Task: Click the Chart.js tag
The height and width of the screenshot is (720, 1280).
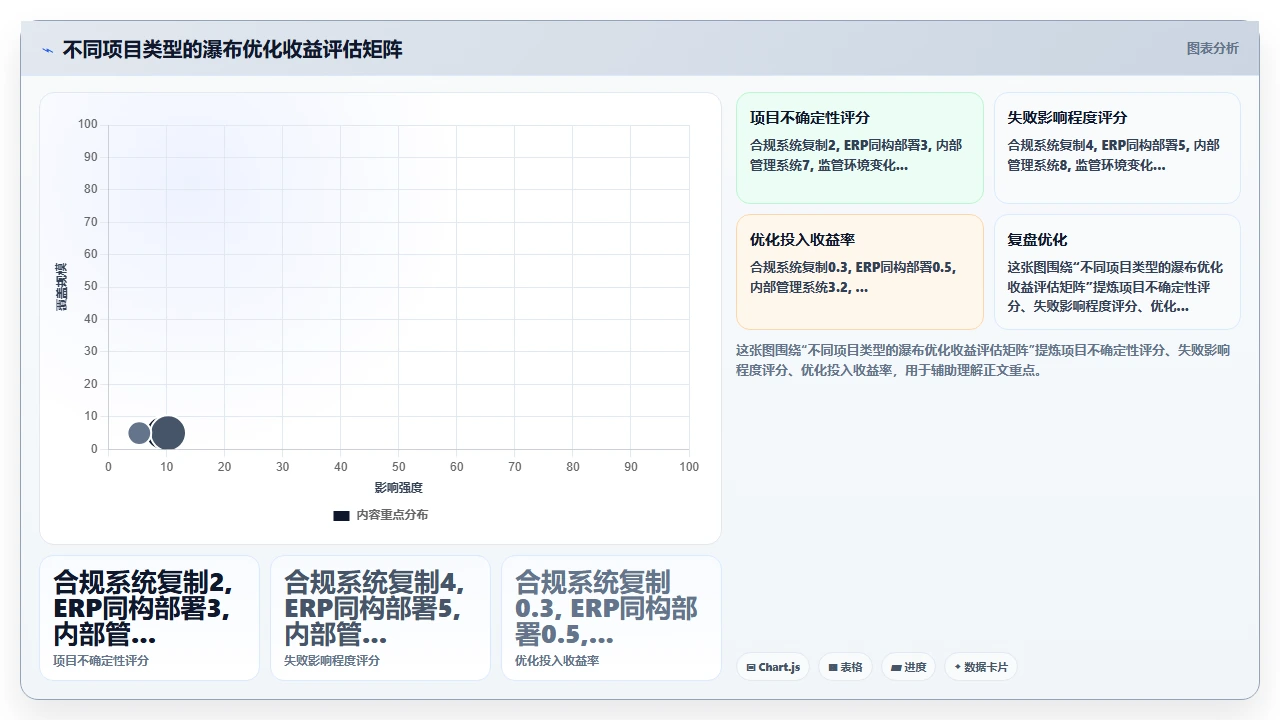Action: coord(773,667)
